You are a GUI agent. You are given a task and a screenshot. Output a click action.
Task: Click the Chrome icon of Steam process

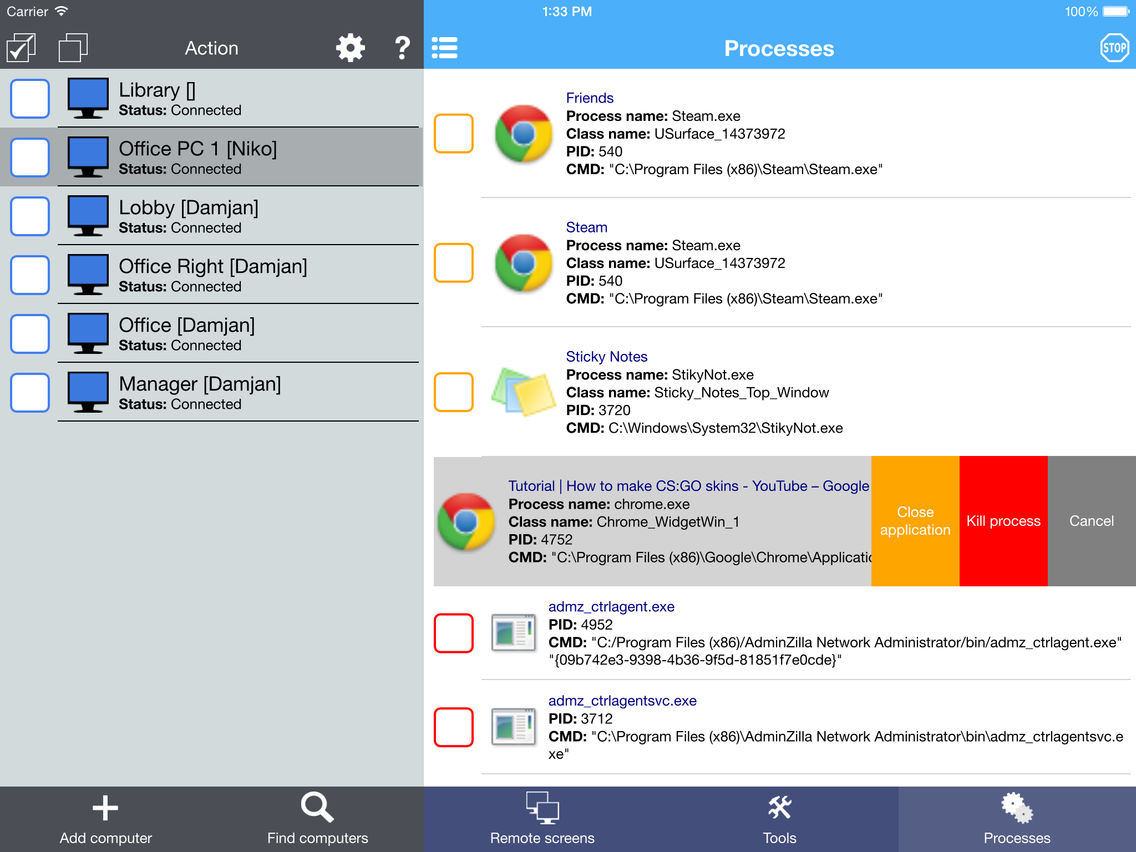pyautogui.click(x=523, y=263)
